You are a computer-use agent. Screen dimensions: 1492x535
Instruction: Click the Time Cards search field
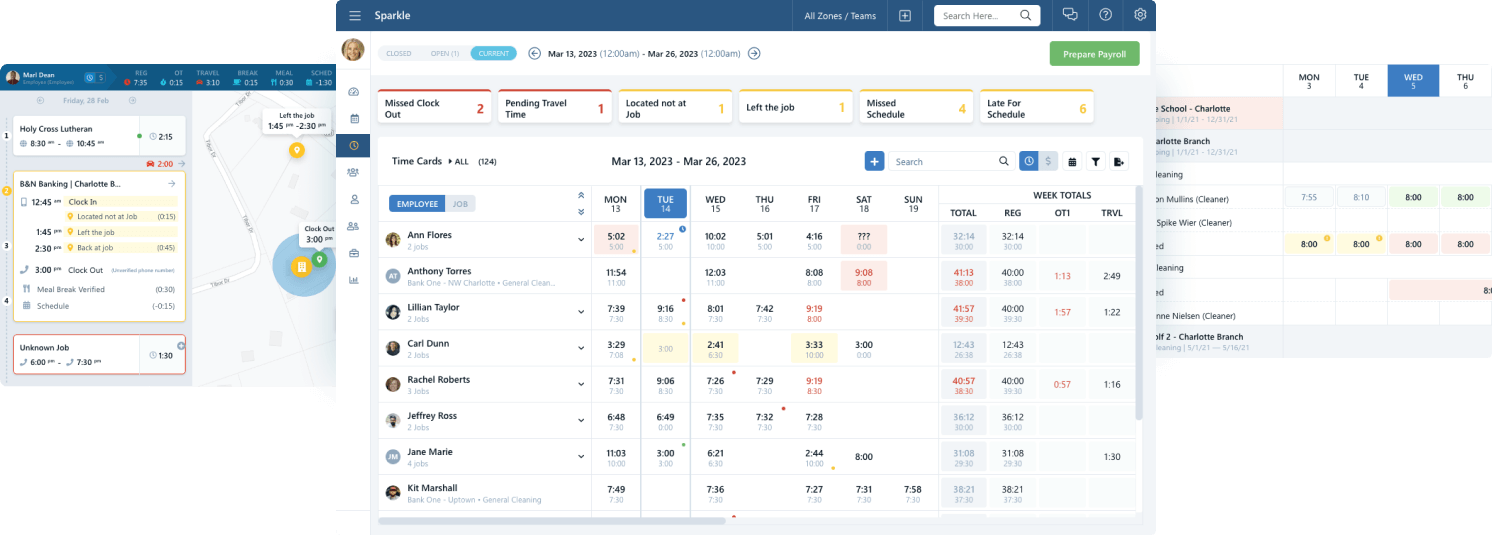click(945, 161)
